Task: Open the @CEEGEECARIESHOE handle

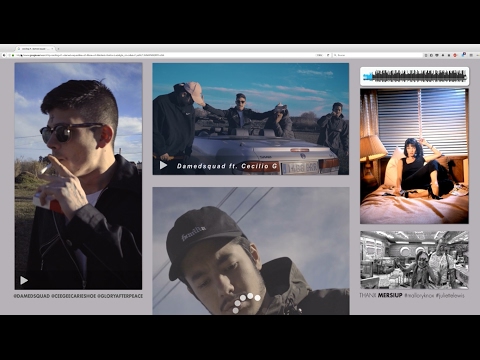Action: point(74,296)
